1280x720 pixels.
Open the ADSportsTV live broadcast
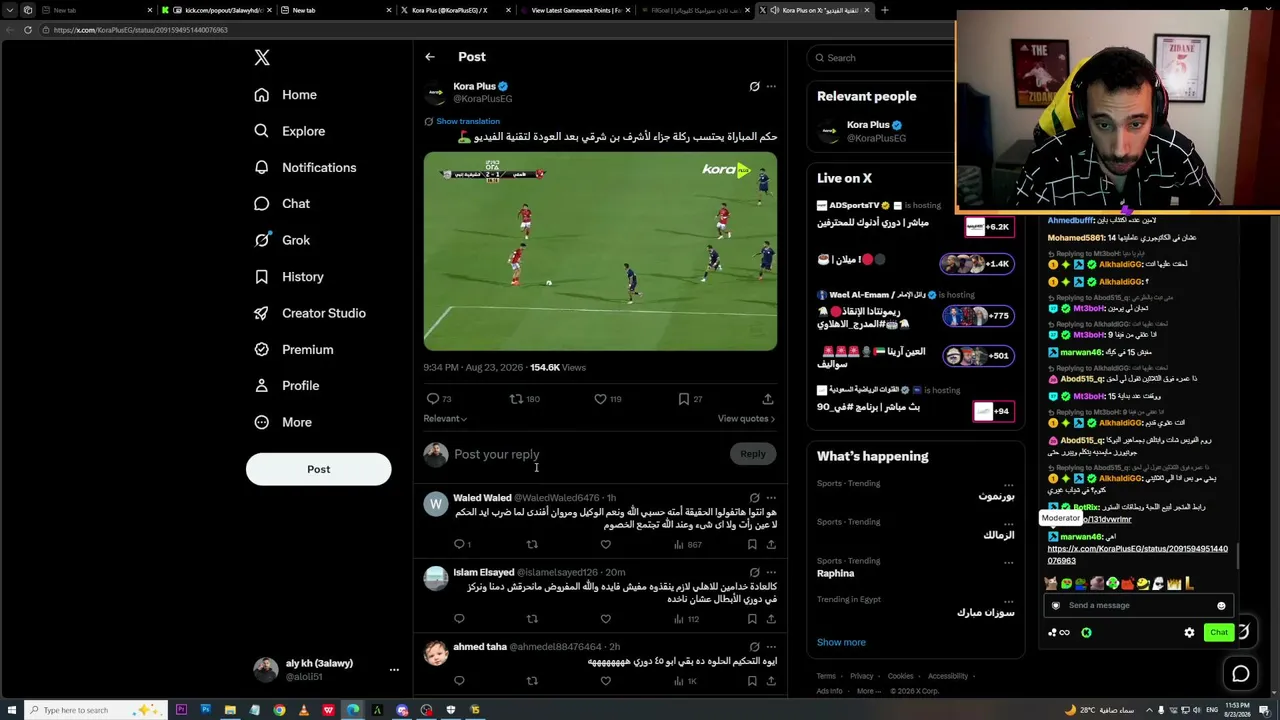pyautogui.click(x=914, y=215)
